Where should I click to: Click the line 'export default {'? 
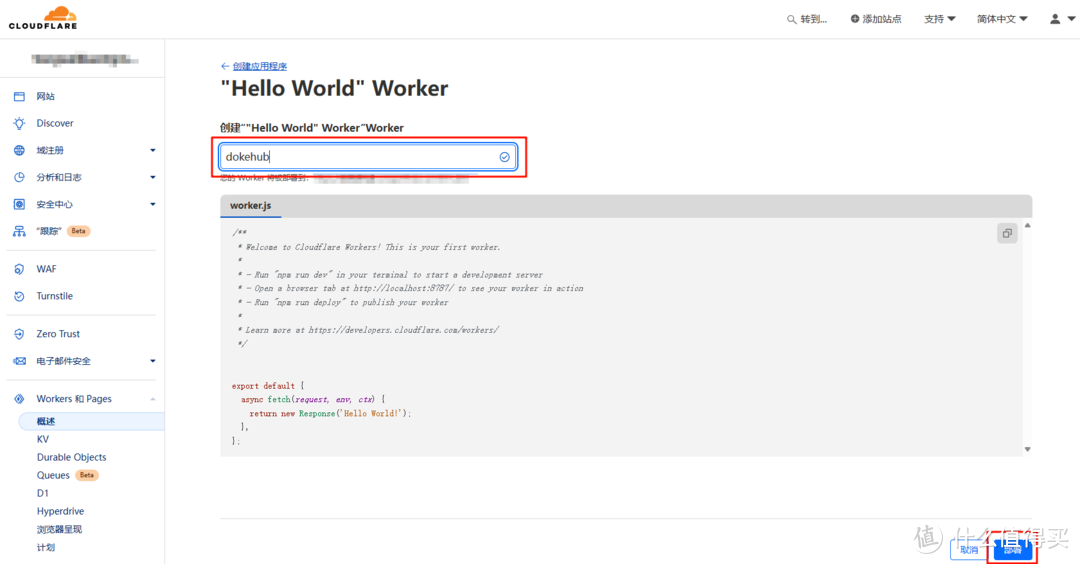pos(268,386)
